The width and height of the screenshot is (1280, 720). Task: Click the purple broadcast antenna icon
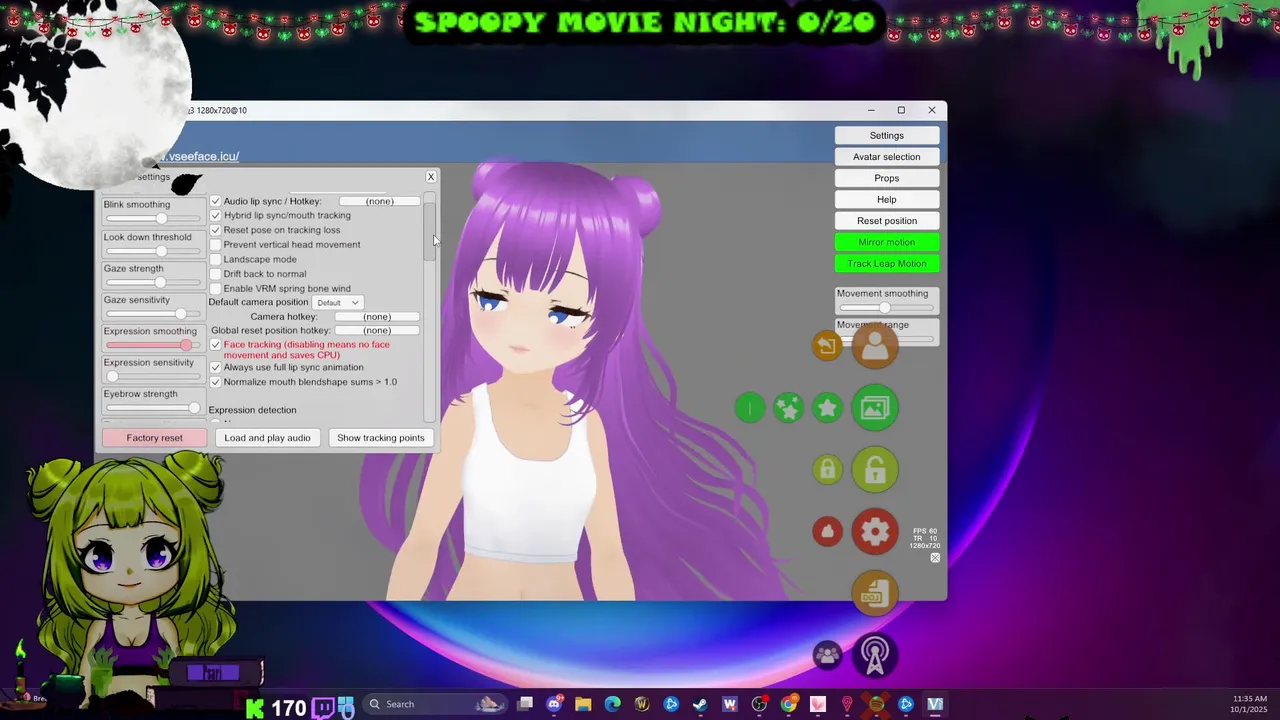point(875,656)
